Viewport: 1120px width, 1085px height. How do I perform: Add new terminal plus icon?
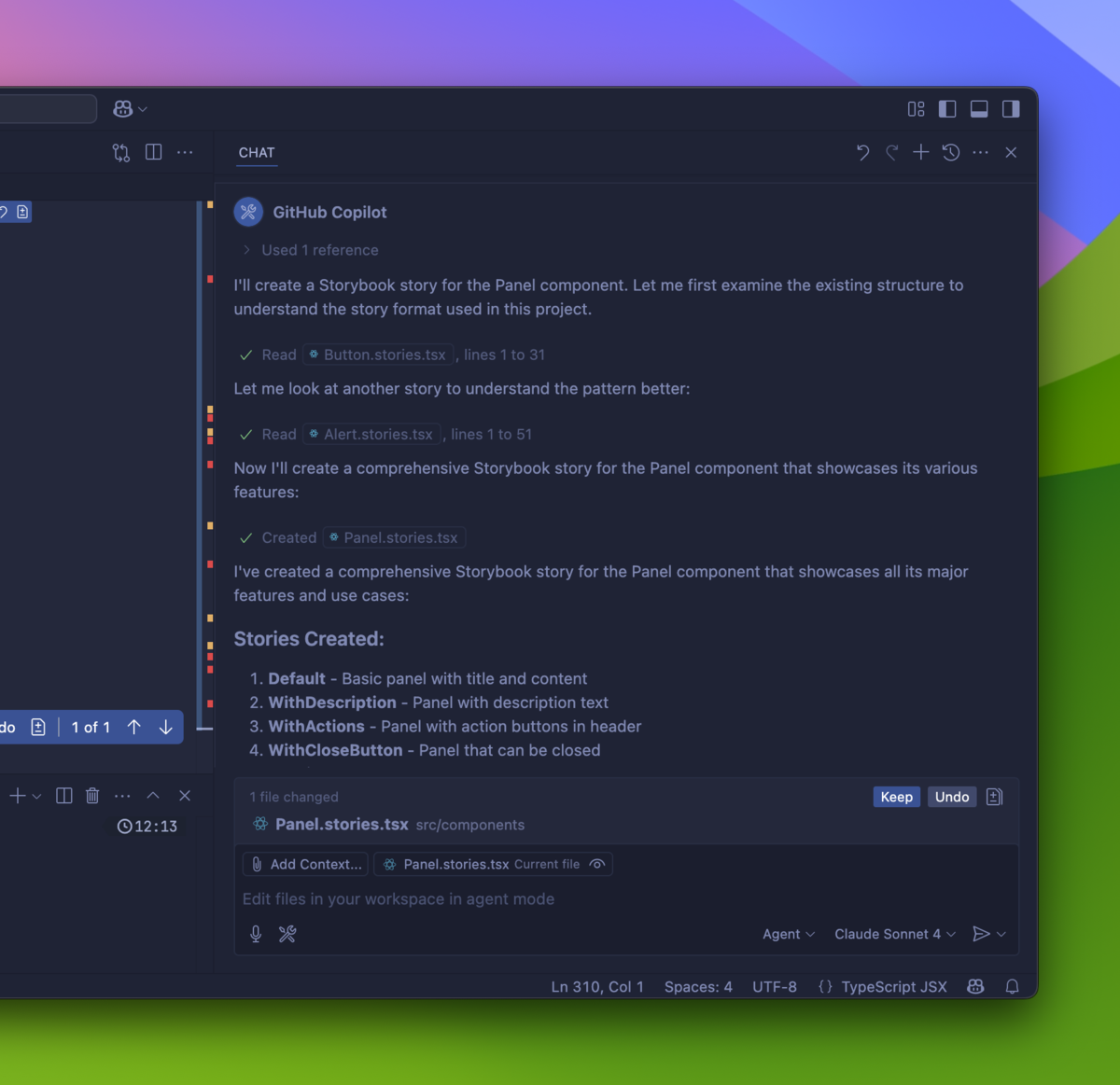click(17, 796)
